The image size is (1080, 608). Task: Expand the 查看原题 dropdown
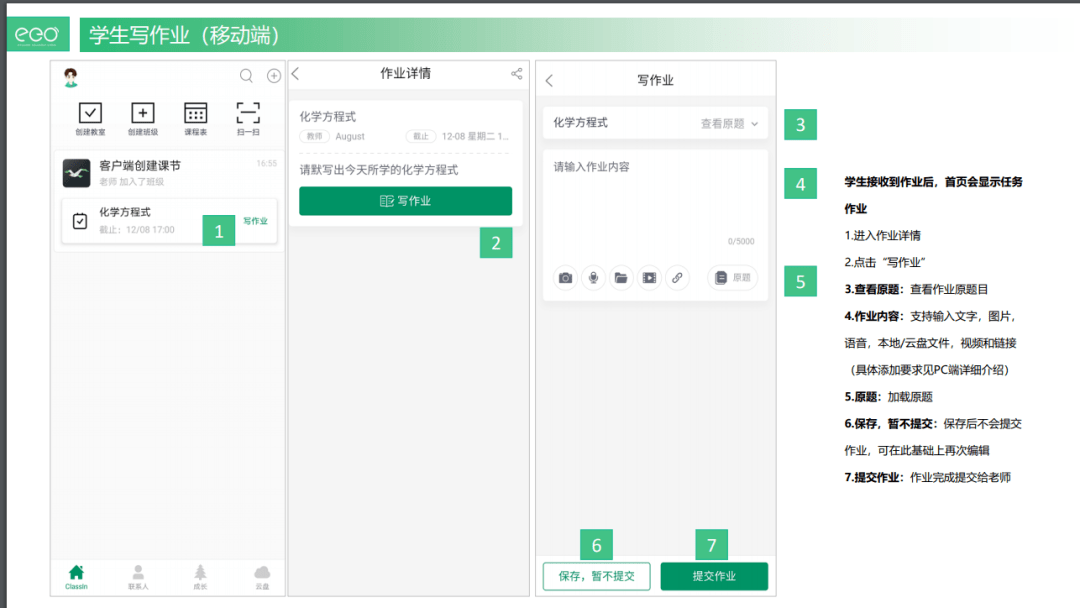coord(729,124)
